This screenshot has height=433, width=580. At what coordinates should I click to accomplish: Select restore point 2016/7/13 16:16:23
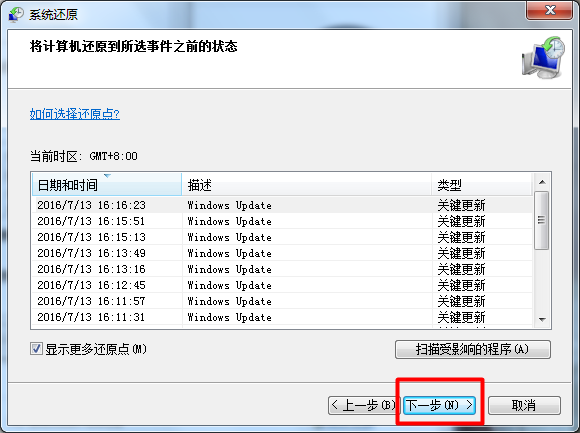[x=283, y=205]
